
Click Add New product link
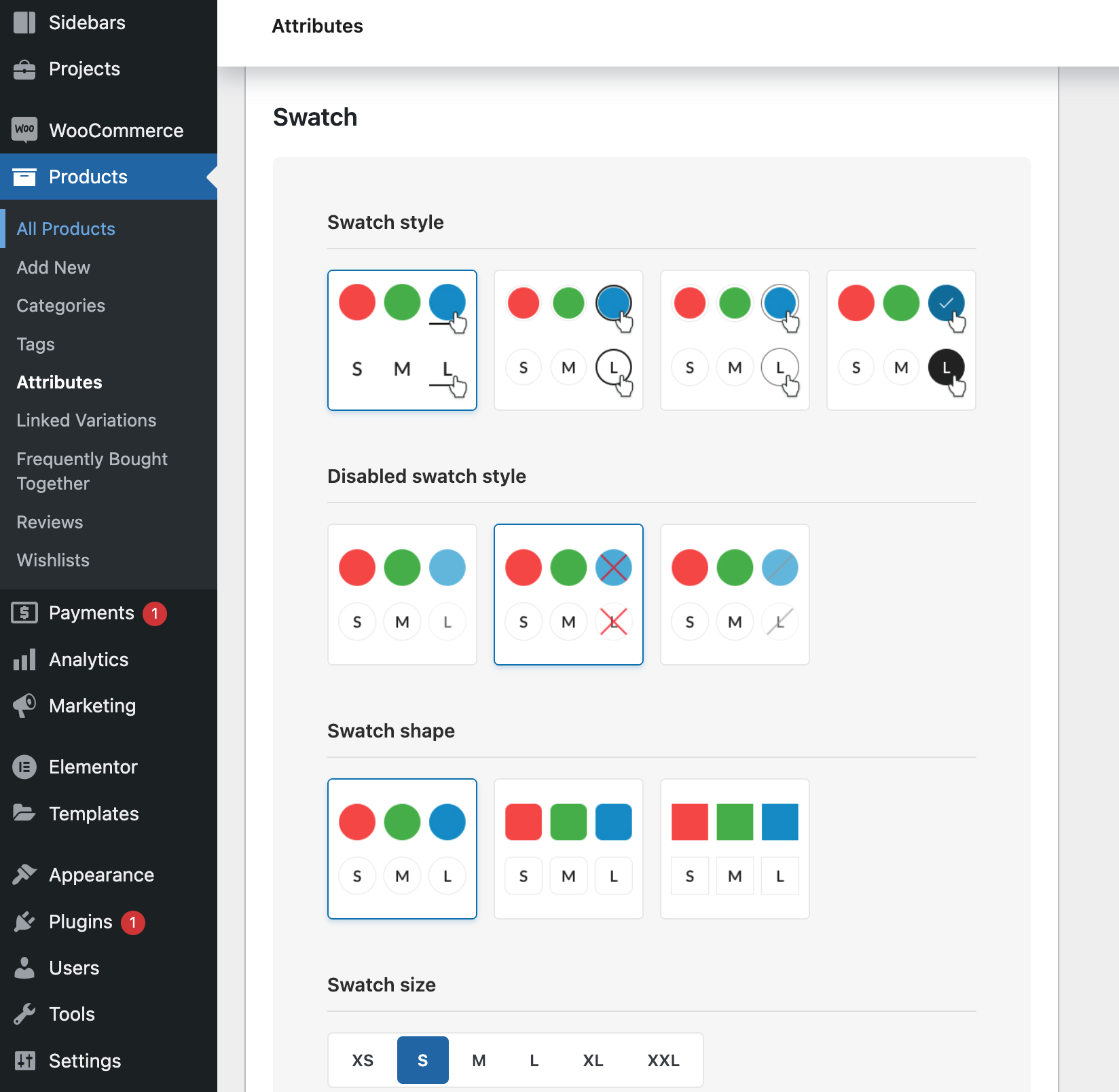click(54, 268)
